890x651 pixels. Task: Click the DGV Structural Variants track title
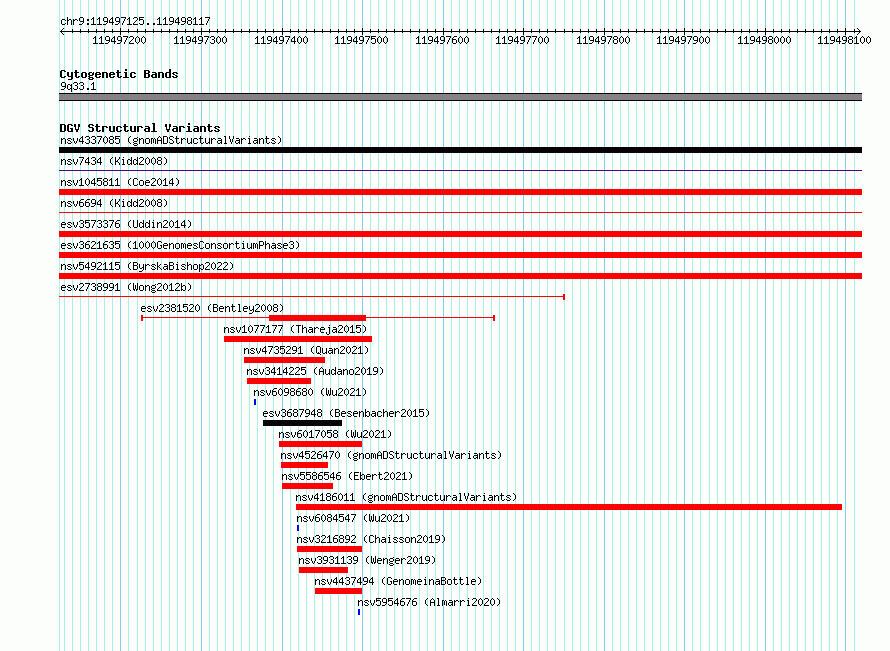click(140, 128)
